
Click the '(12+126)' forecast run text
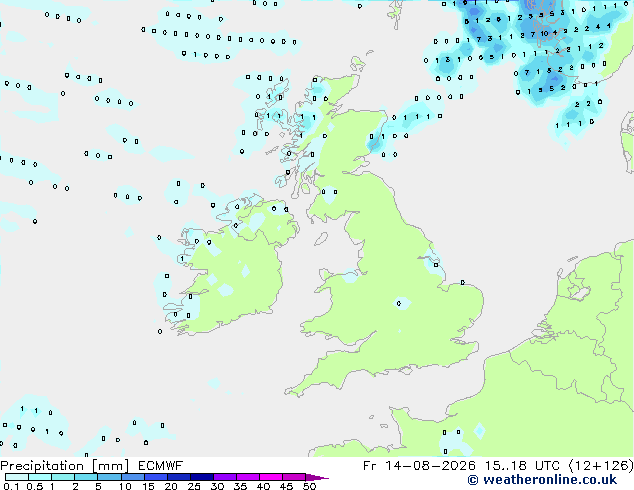click(601, 466)
